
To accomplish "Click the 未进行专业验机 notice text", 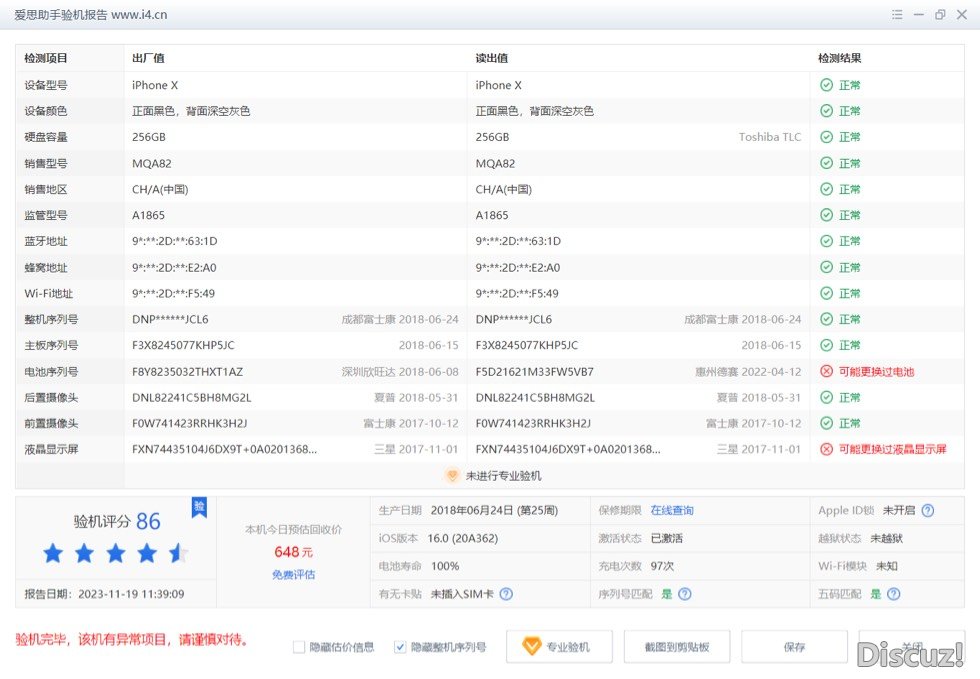I will pos(504,476).
